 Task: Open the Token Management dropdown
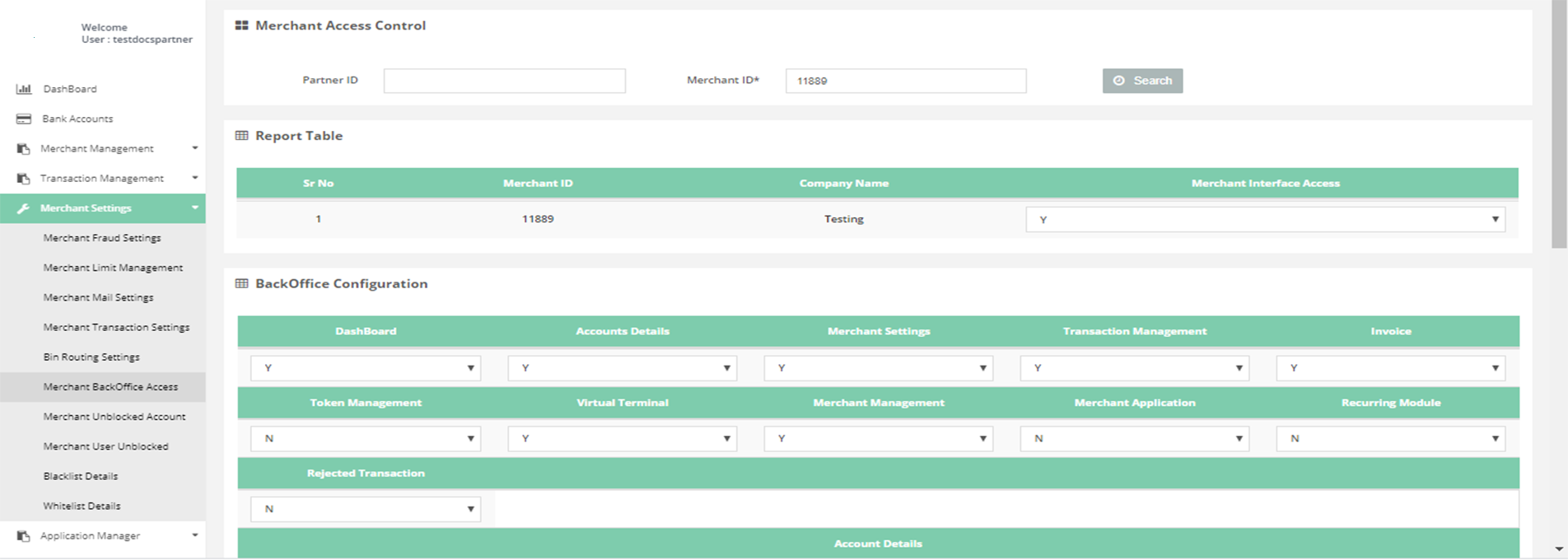tap(366, 439)
